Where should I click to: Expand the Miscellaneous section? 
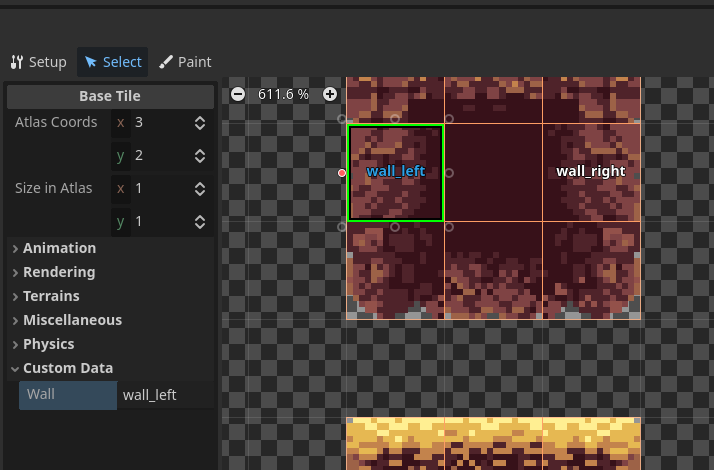(72, 320)
